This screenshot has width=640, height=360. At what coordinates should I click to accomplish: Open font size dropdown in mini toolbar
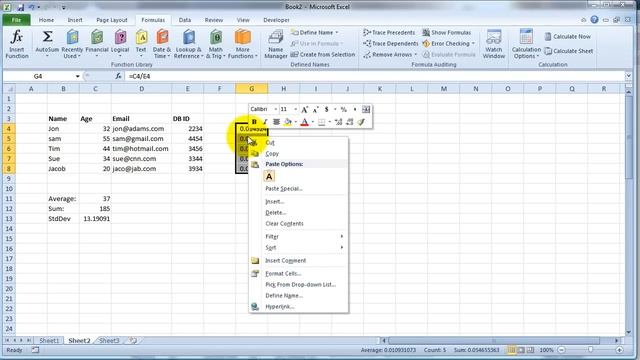pos(296,109)
